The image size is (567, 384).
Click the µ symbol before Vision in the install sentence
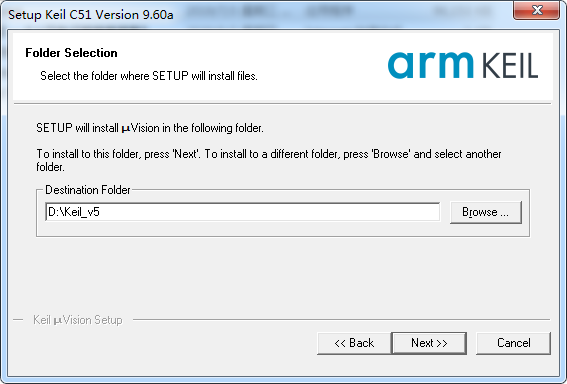coord(126,129)
